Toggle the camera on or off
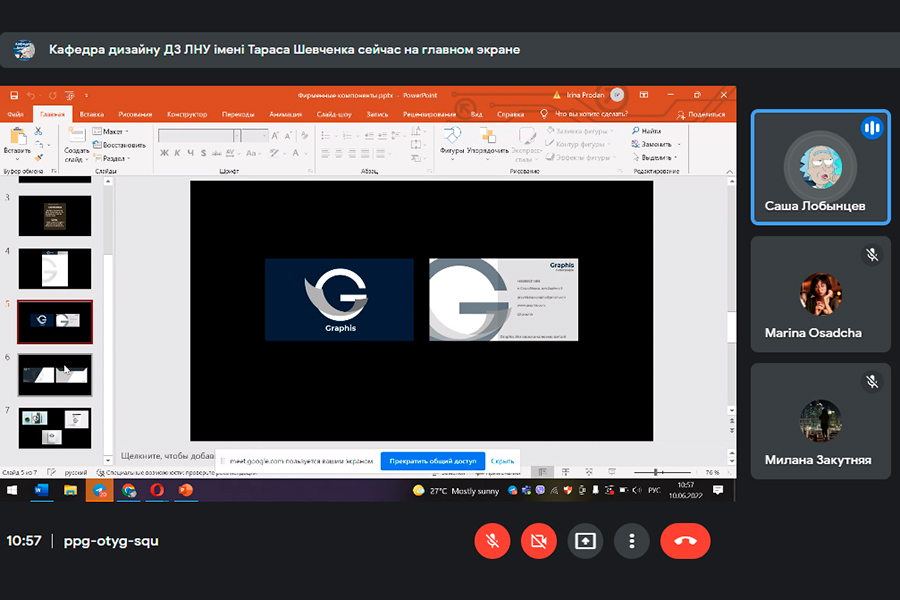900x600 pixels. pyautogui.click(x=538, y=541)
